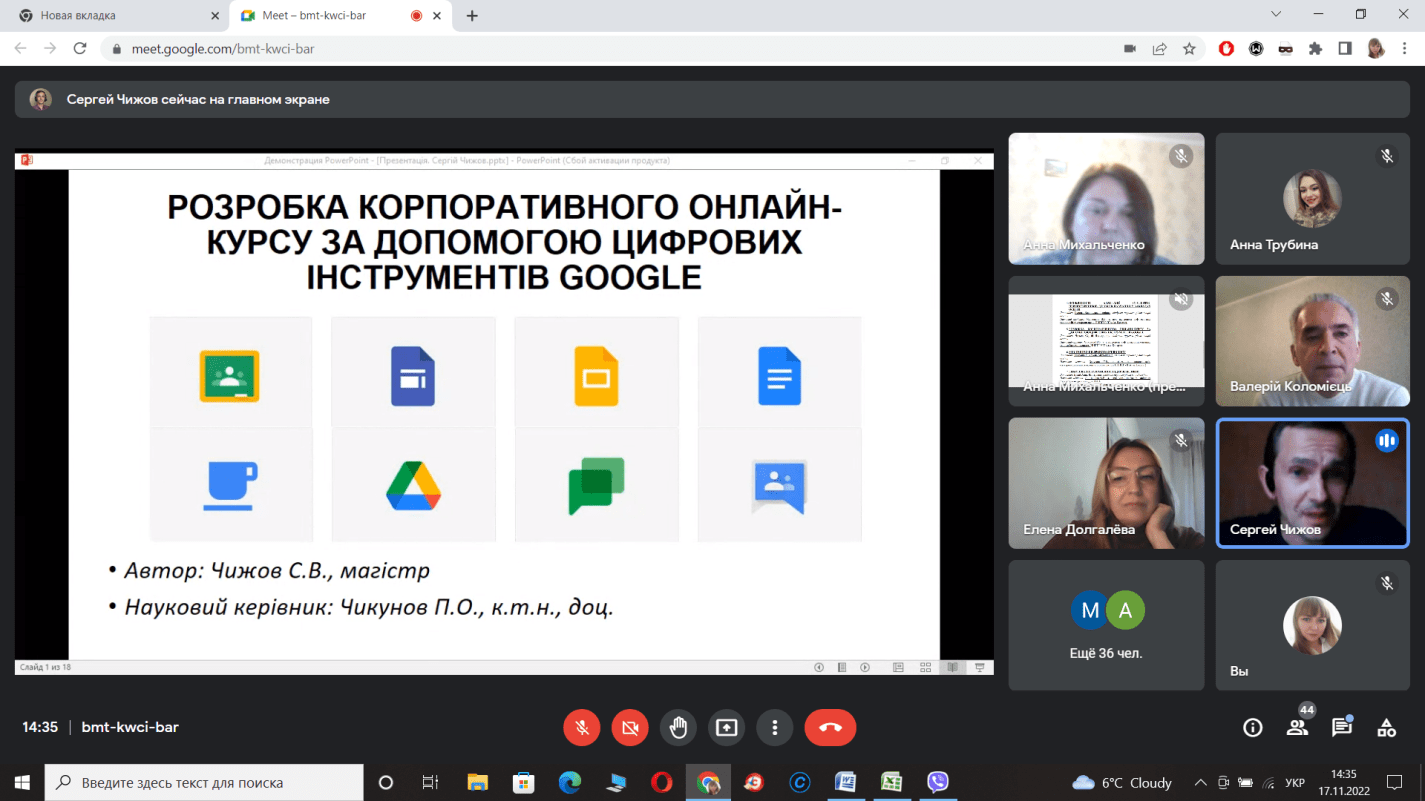
Task: Click Анна Трубина's participant tile
Action: (1312, 199)
